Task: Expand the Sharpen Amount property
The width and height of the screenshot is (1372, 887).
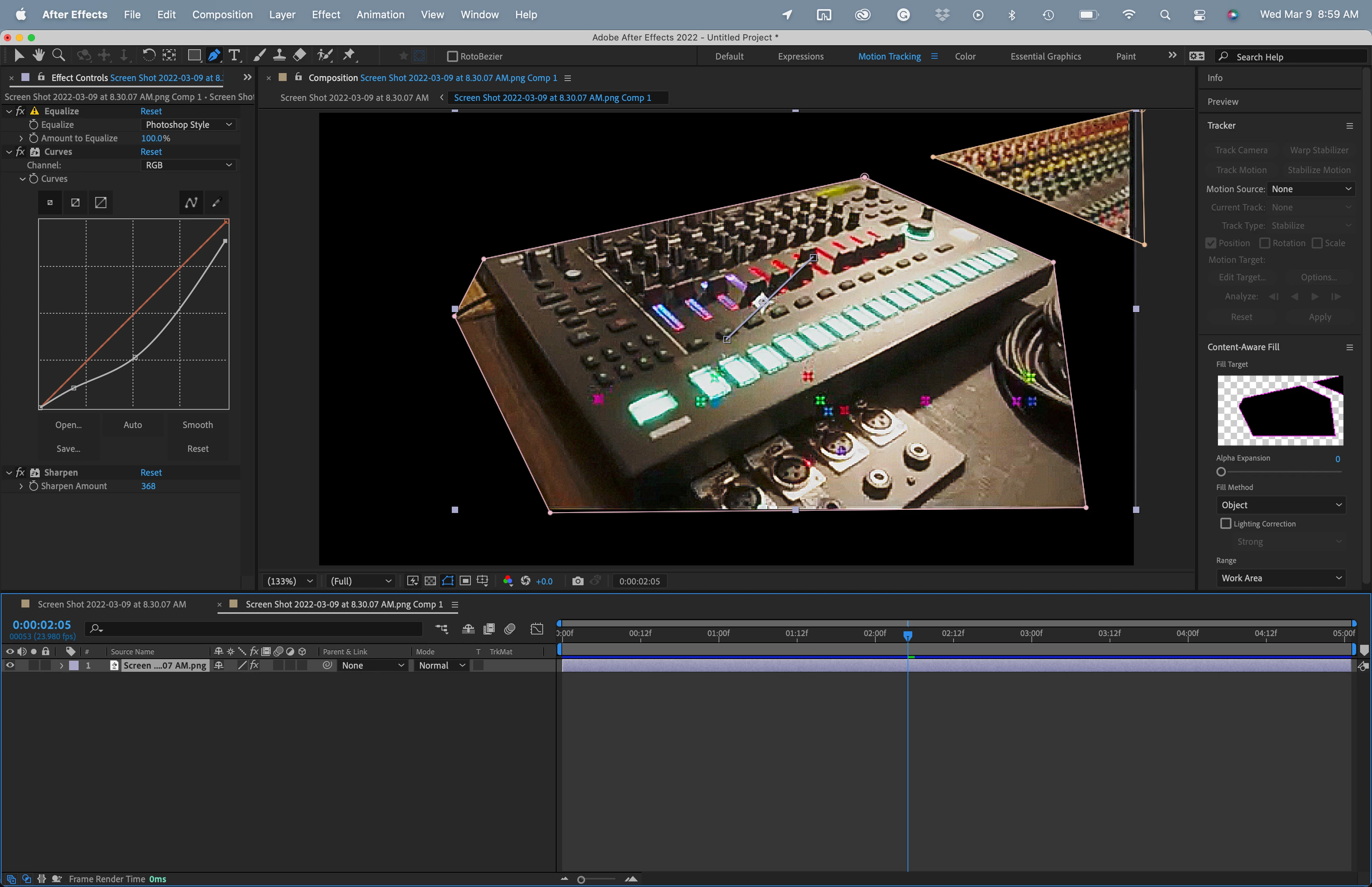Action: pos(21,486)
